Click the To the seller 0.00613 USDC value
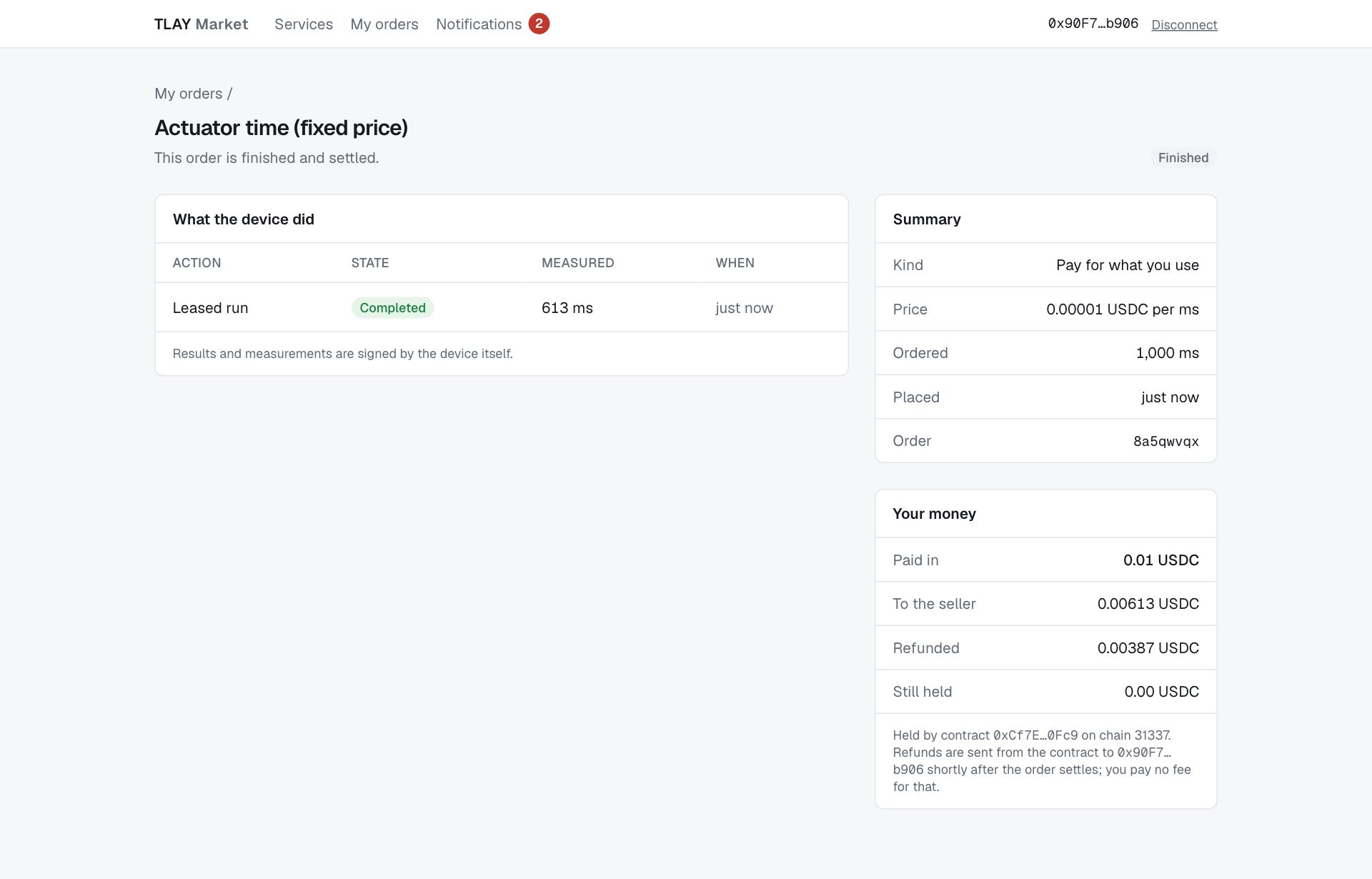The image size is (1372, 879). pyautogui.click(x=1148, y=604)
